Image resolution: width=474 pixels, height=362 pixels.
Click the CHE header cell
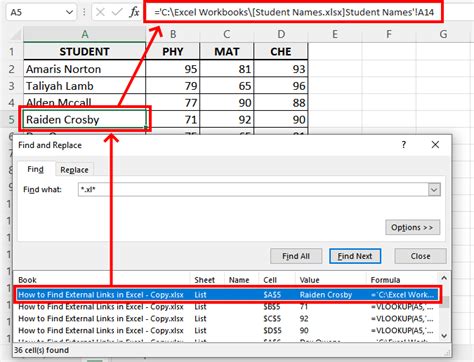click(281, 52)
